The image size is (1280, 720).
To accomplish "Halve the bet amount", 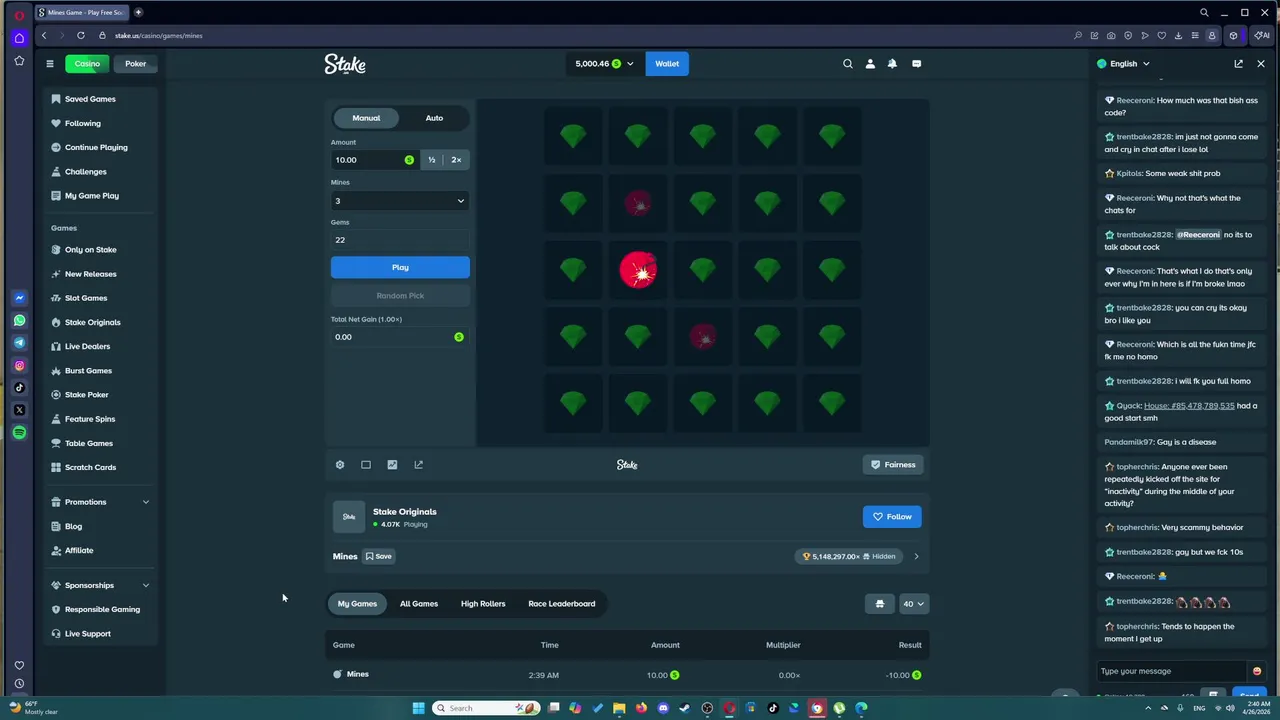I will pyautogui.click(x=432, y=160).
